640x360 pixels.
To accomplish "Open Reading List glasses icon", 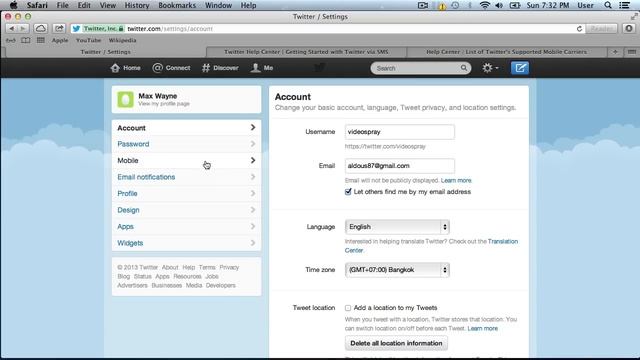I will click(x=11, y=40).
